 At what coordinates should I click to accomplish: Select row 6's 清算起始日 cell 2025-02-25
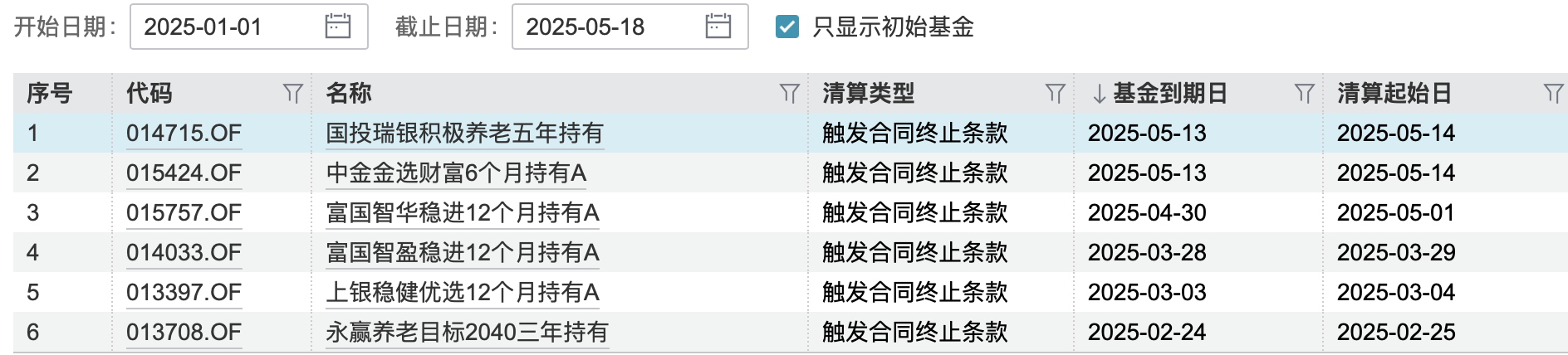(x=1395, y=332)
